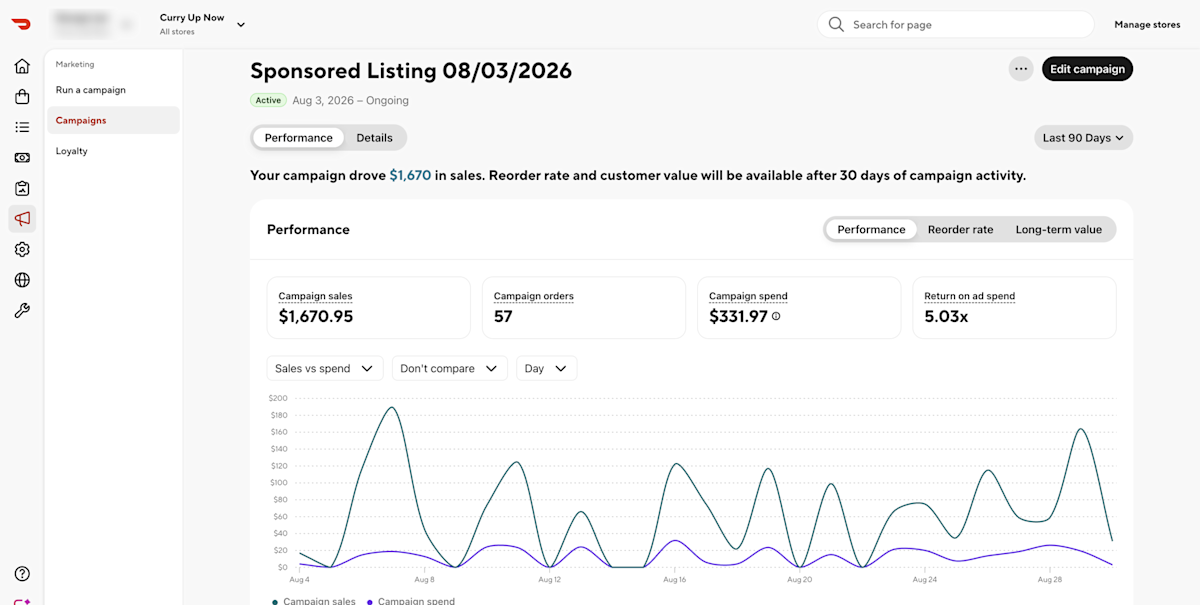Select the Long-term value segment

pyautogui.click(x=1059, y=230)
